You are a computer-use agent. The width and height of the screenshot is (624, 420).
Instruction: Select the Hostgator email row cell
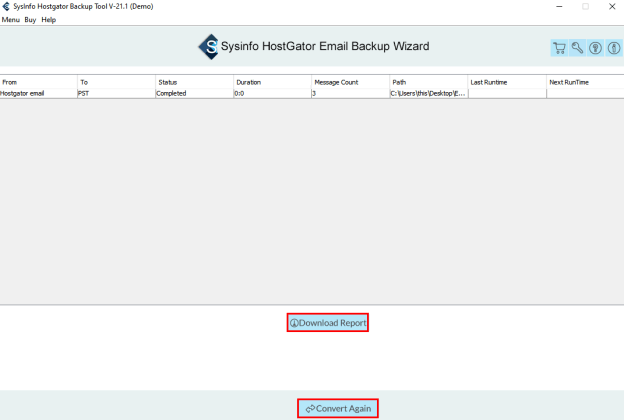coord(38,93)
